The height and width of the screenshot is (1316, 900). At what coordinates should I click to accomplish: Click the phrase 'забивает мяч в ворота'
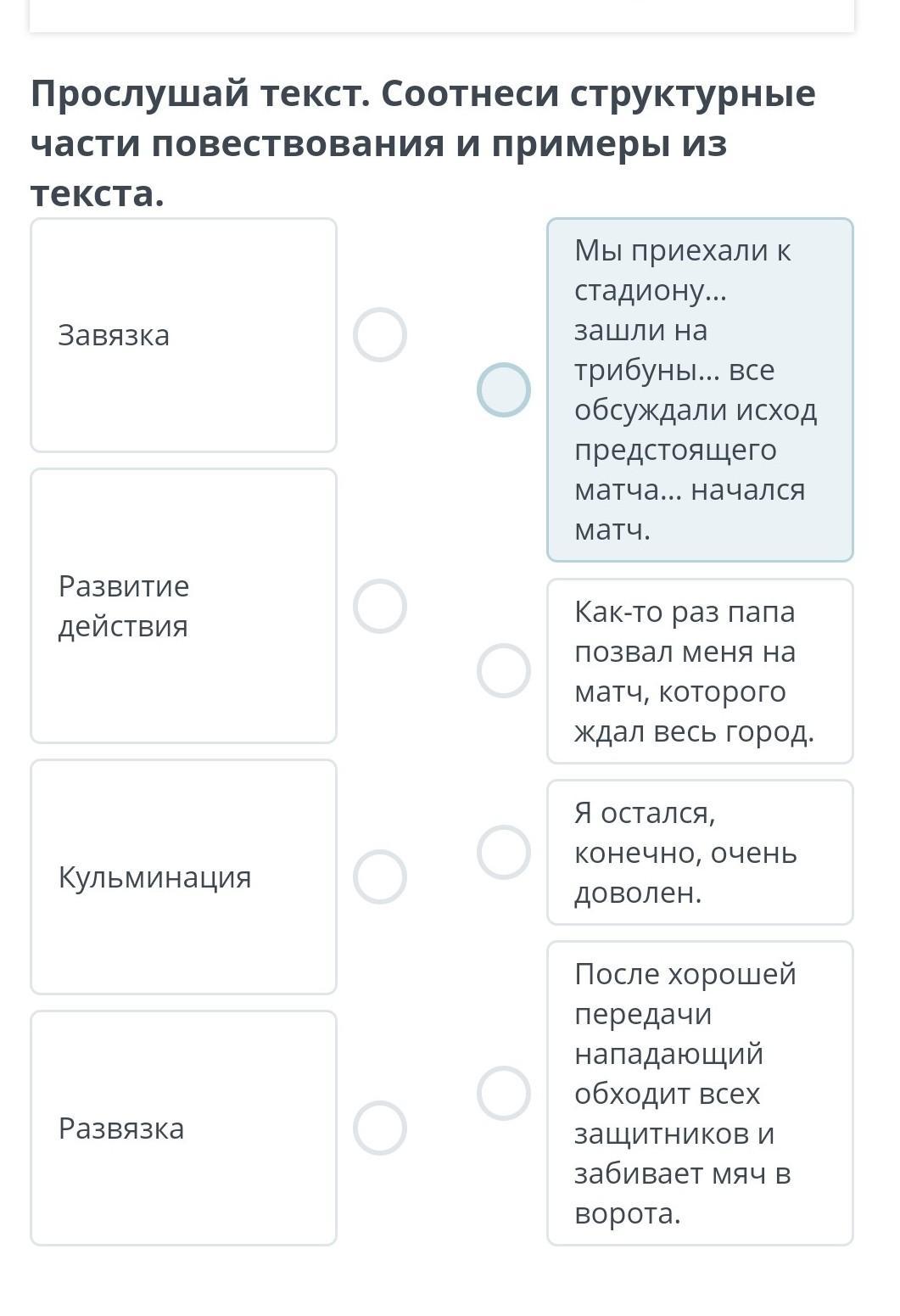(x=682, y=1193)
